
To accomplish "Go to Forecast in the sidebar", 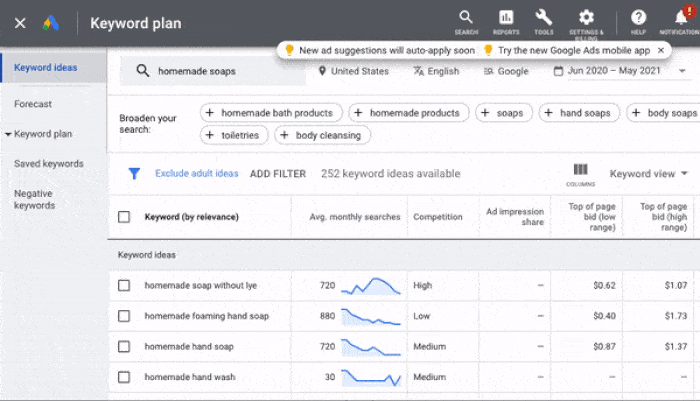I will coord(33,103).
